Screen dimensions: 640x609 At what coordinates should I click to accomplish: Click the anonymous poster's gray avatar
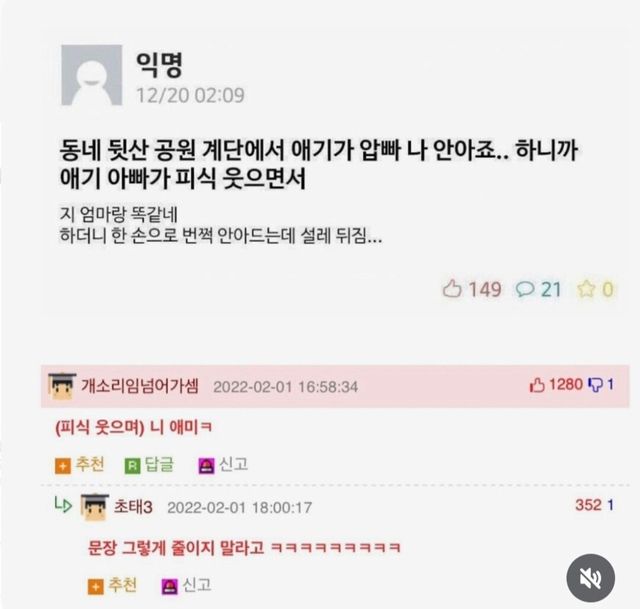91,75
